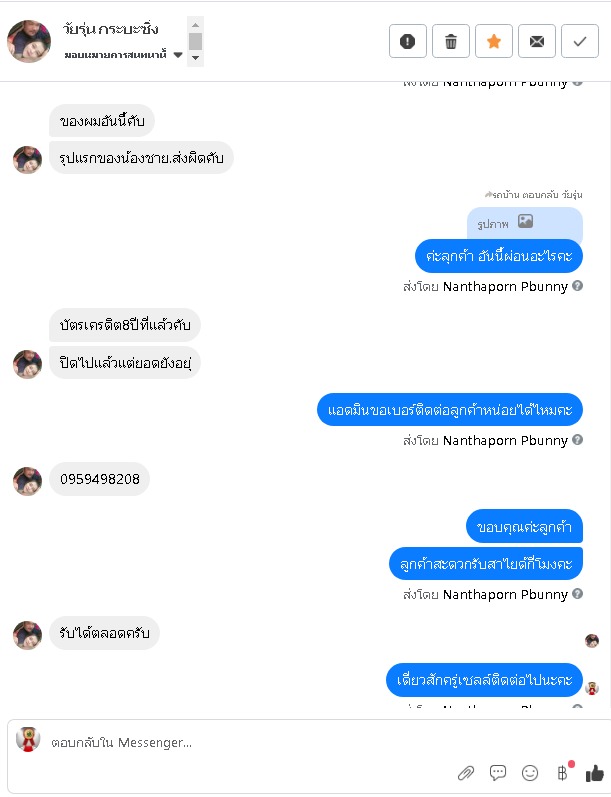
Task: Click the header scrollbar down arrow
Action: [196, 58]
